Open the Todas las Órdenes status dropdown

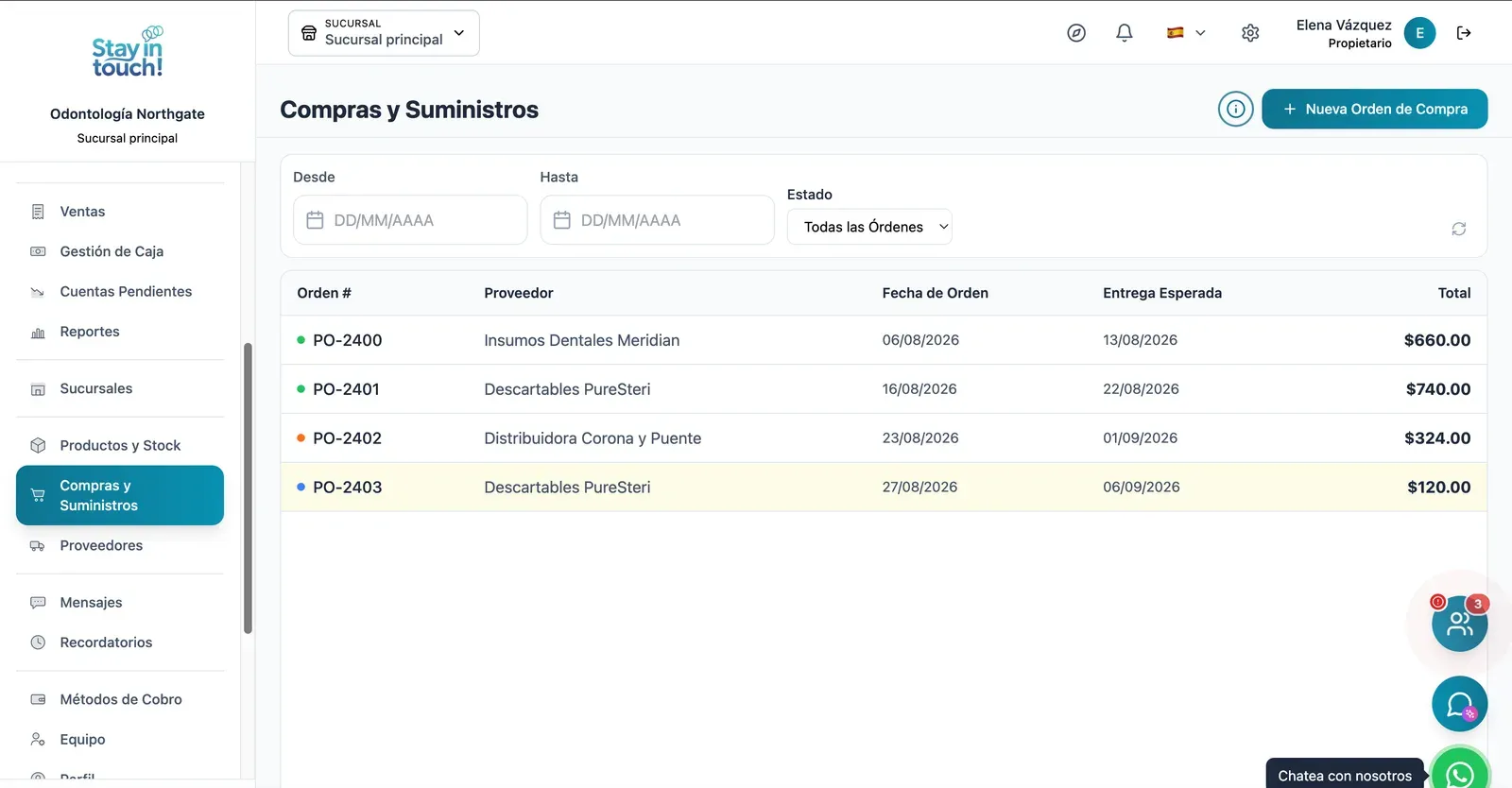click(x=869, y=227)
